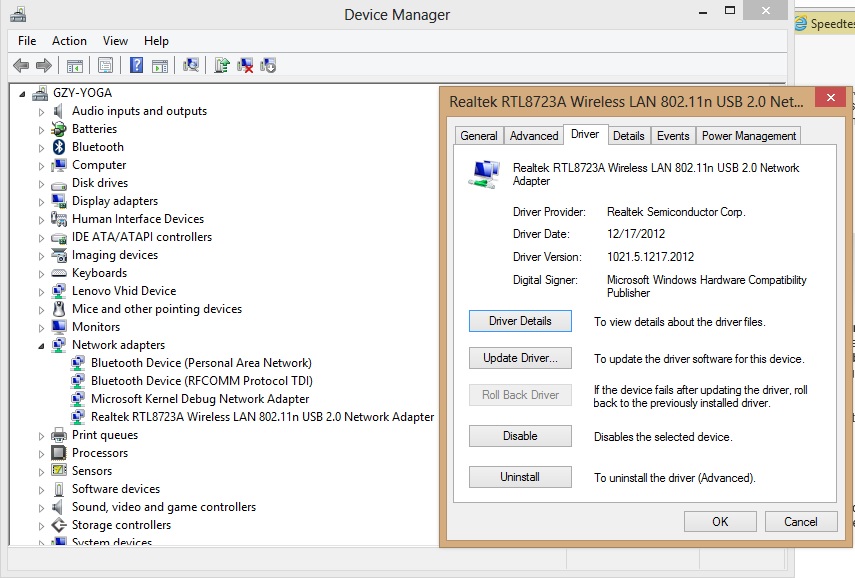The image size is (855, 578).
Task: Click the Internet Explorer icon beside Speedtest tab
Action: pos(800,23)
